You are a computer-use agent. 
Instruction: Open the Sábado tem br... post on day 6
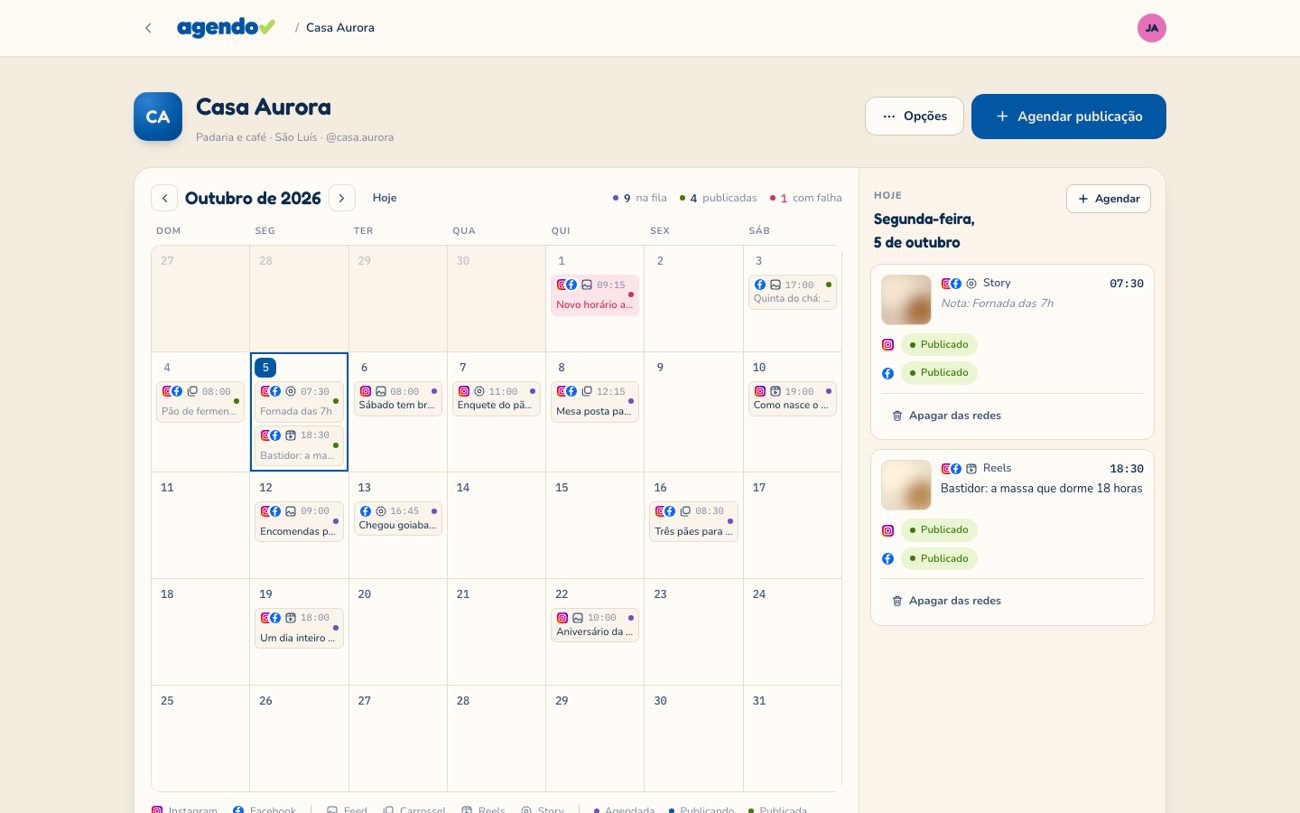[398, 398]
